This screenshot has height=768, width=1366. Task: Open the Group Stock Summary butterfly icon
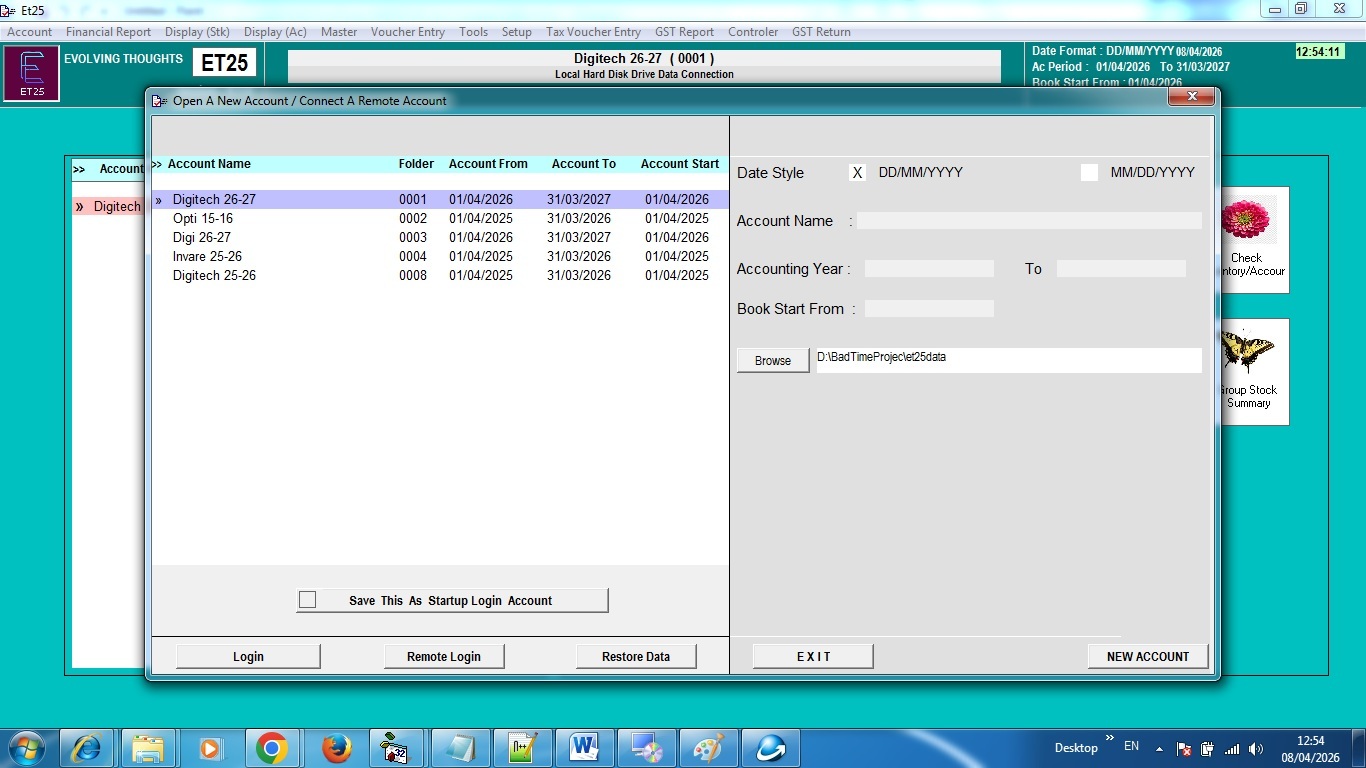coord(1248,370)
